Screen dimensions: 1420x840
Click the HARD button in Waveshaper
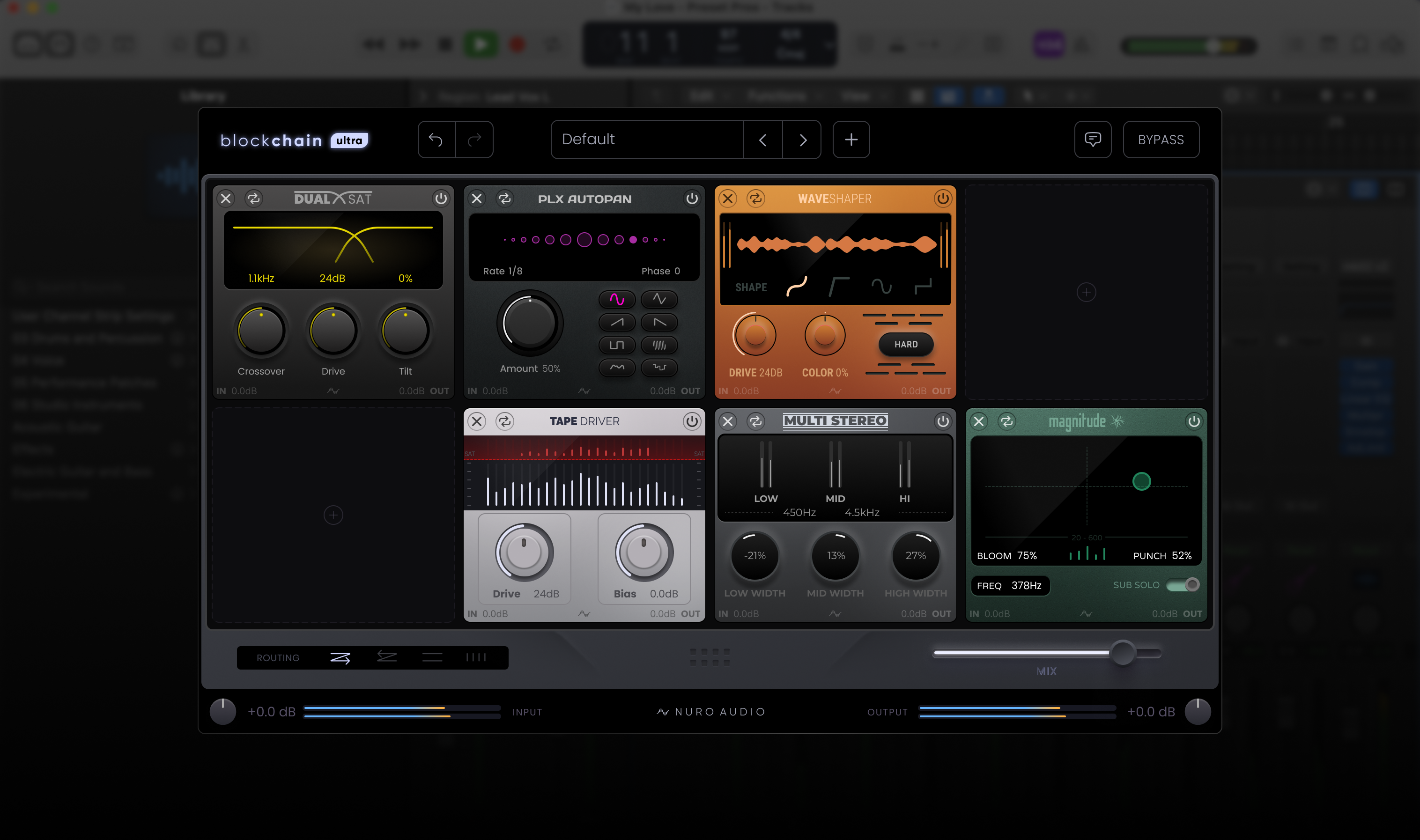pos(906,344)
